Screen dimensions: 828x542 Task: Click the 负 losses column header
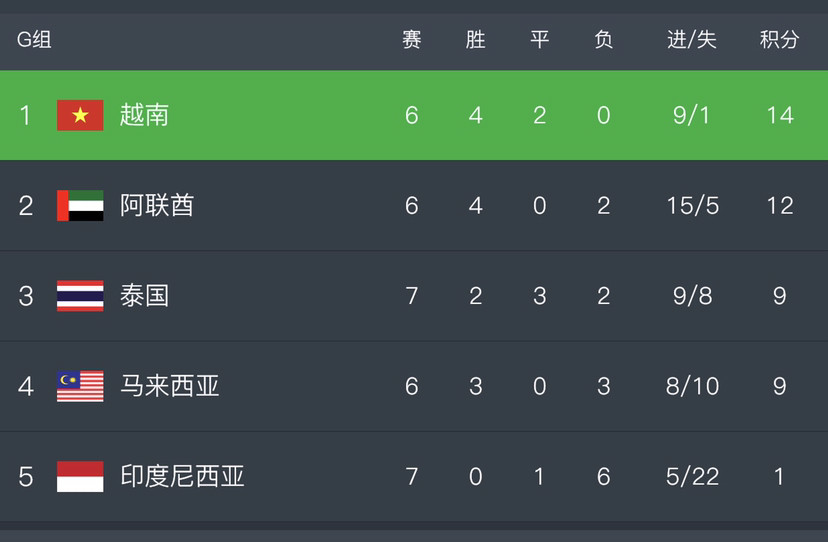pos(604,40)
